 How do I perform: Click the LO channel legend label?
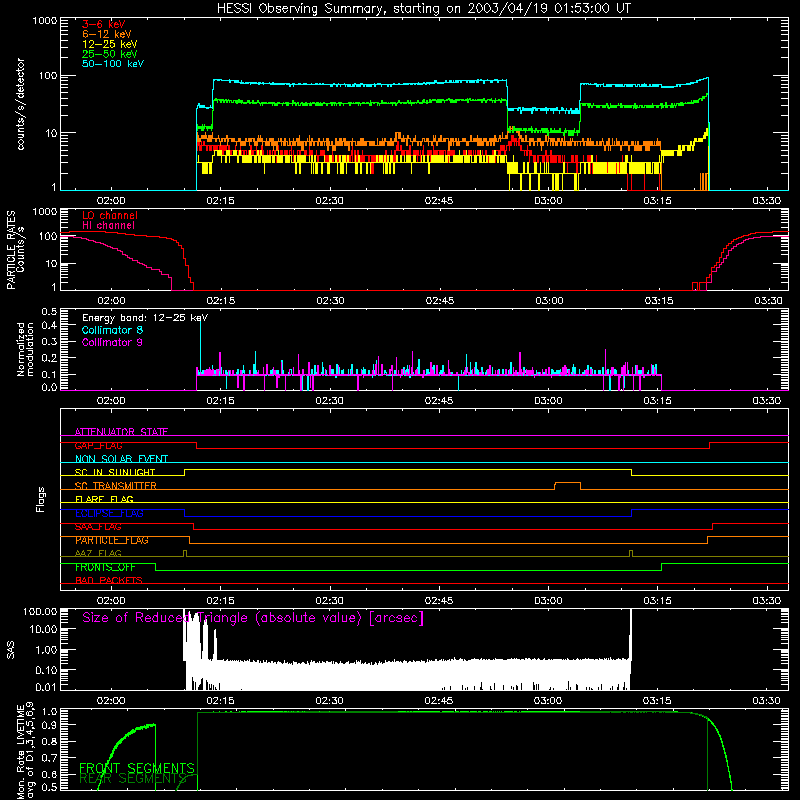110,215
